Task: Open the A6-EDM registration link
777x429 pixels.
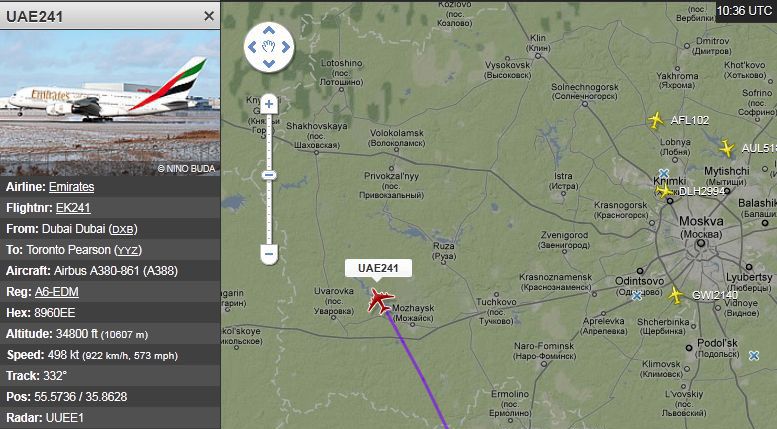Action: tap(56, 292)
